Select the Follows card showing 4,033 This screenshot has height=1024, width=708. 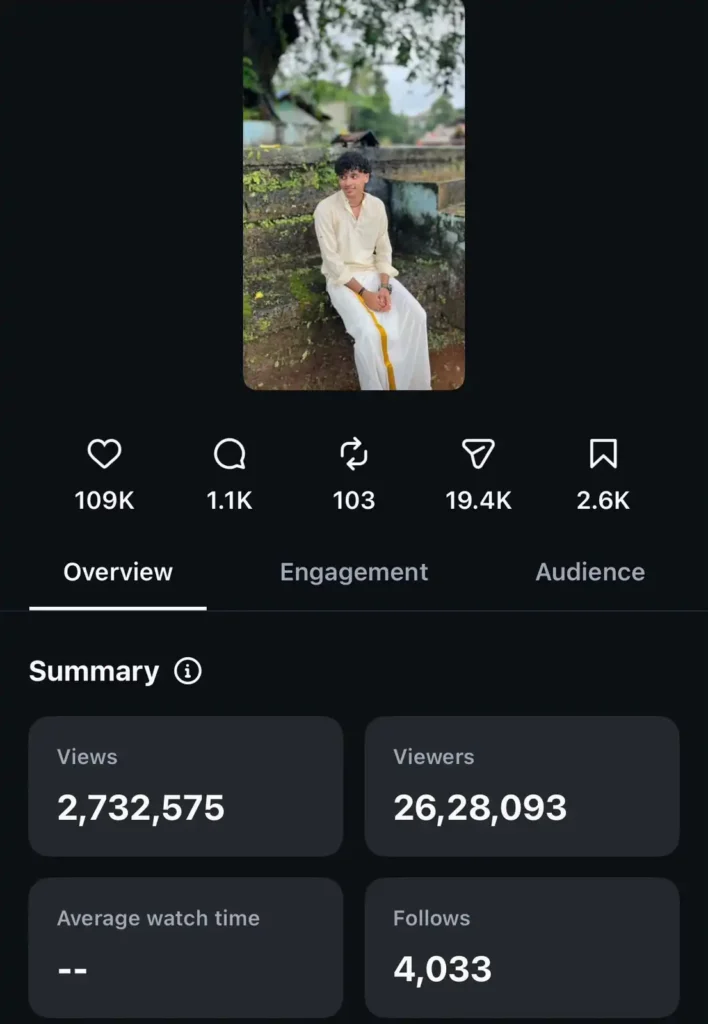point(522,948)
